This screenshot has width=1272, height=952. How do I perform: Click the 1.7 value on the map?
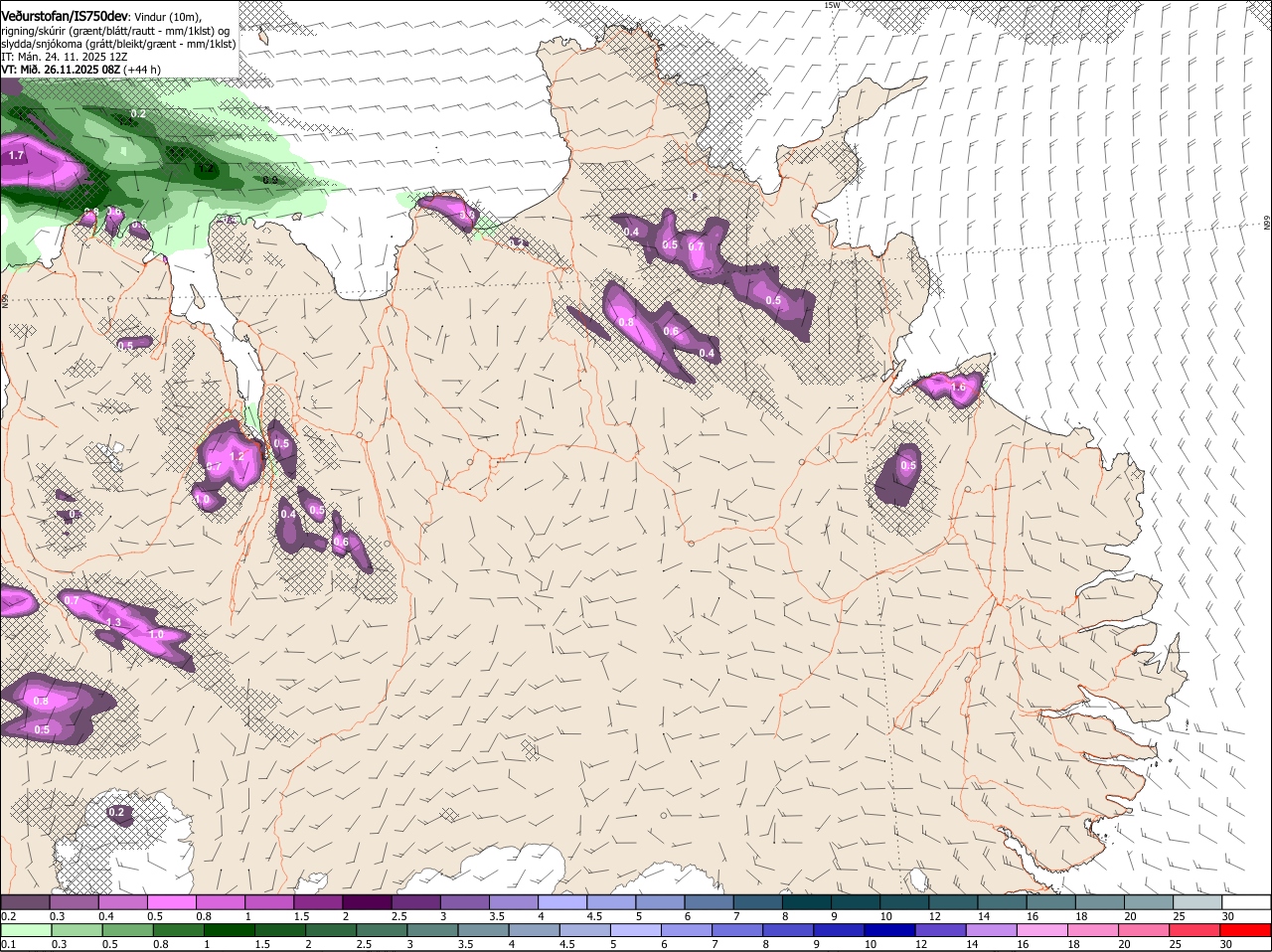[x=16, y=155]
